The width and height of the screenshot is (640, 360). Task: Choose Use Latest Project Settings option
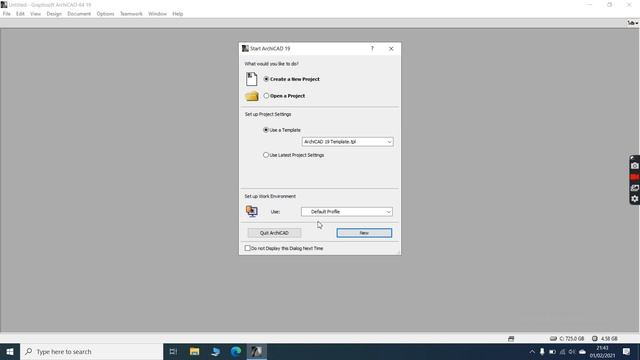click(266, 155)
